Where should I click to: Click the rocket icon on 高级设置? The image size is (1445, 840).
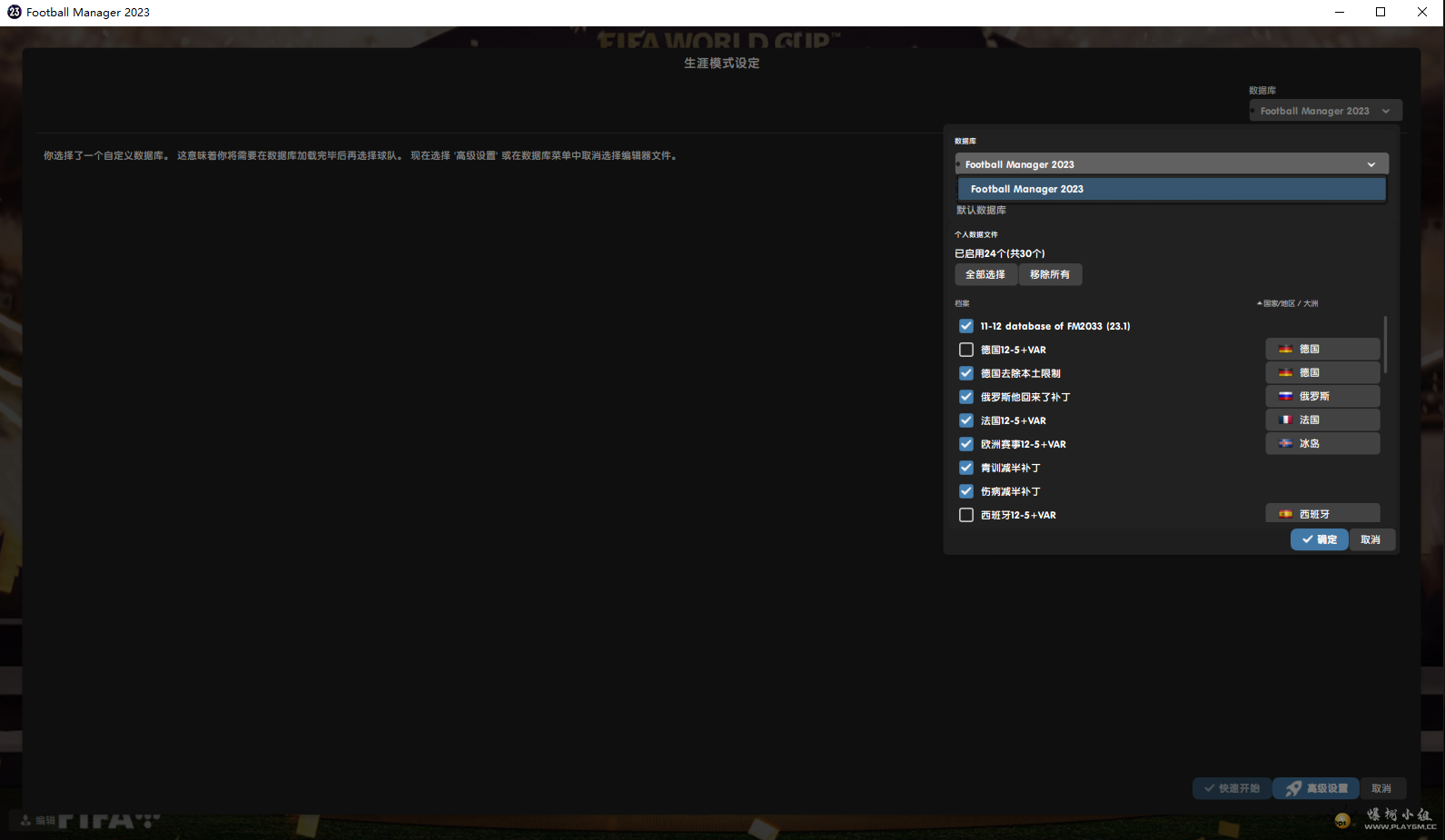click(x=1293, y=788)
